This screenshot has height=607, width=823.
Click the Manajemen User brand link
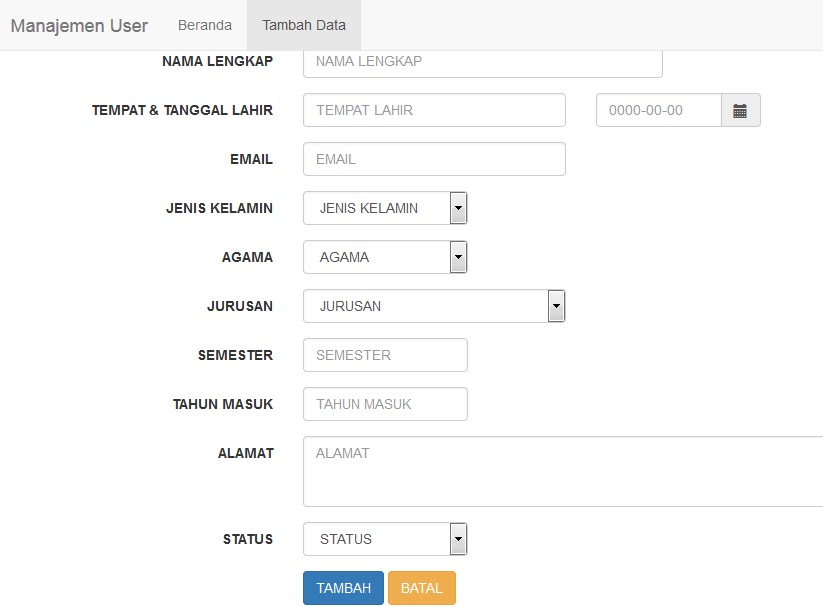tap(79, 25)
